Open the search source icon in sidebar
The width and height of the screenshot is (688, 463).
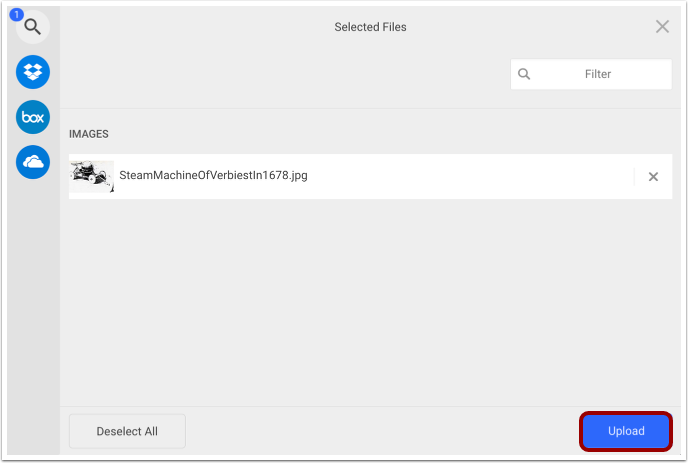pyautogui.click(x=32, y=27)
